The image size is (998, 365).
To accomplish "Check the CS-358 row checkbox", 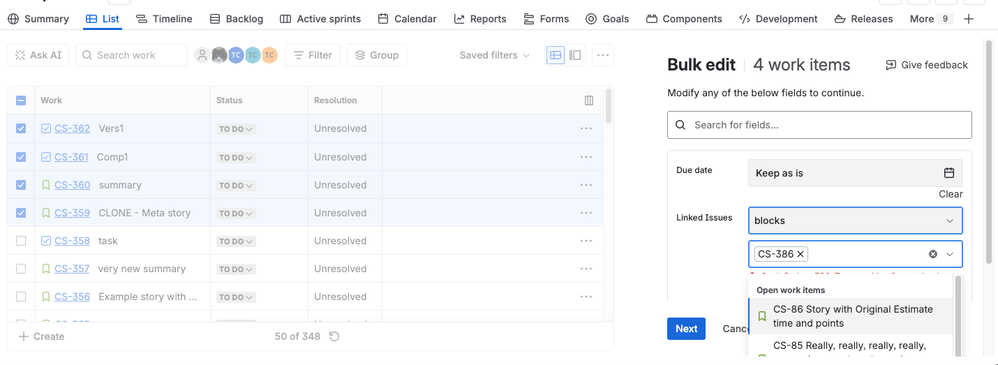I will click(21, 241).
